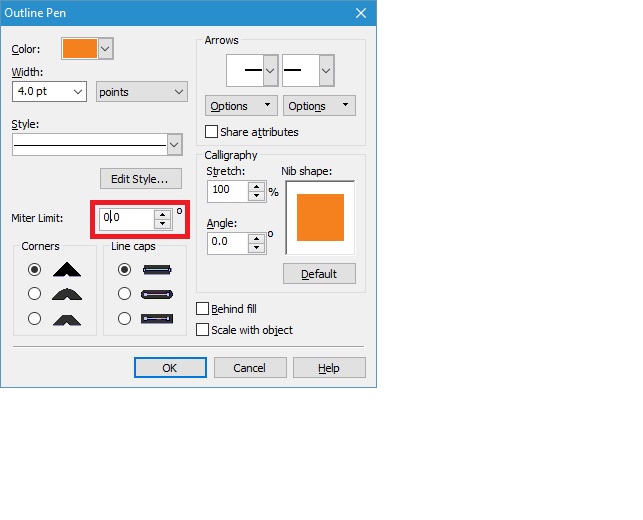This screenshot has width=643, height=520.
Task: Increase Stretch with up arrow
Action: pyautogui.click(x=257, y=187)
